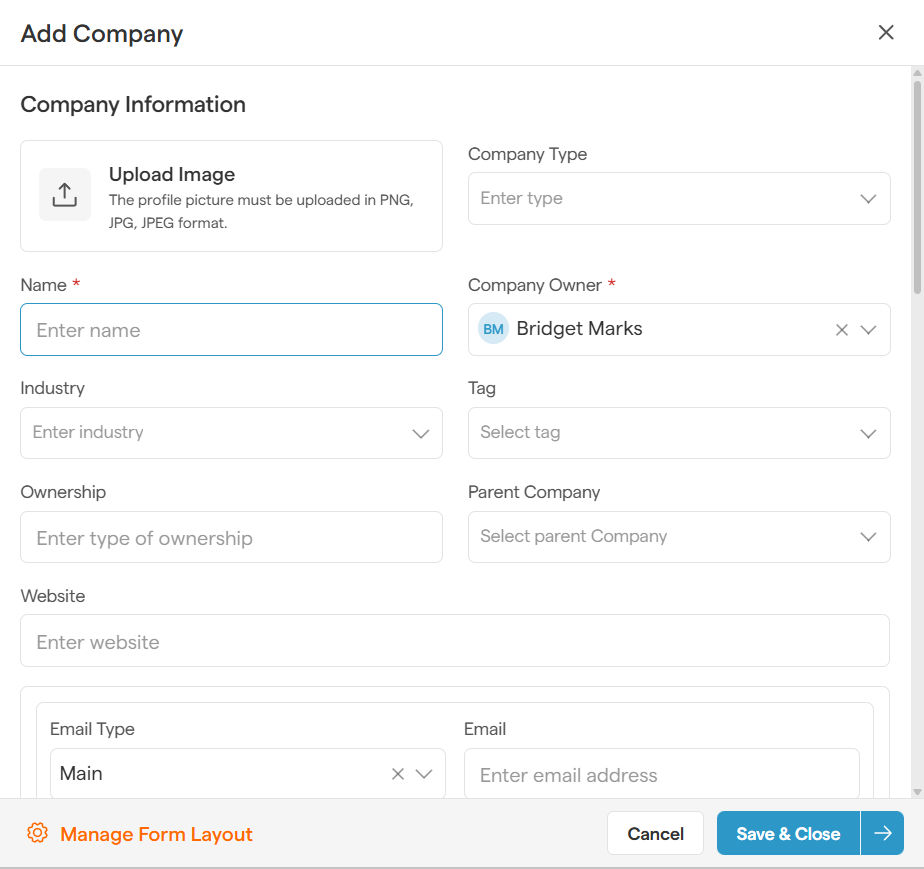Open the Company Owner dropdown chevron
Viewport: 924px width, 869px height.
pyautogui.click(x=868, y=330)
